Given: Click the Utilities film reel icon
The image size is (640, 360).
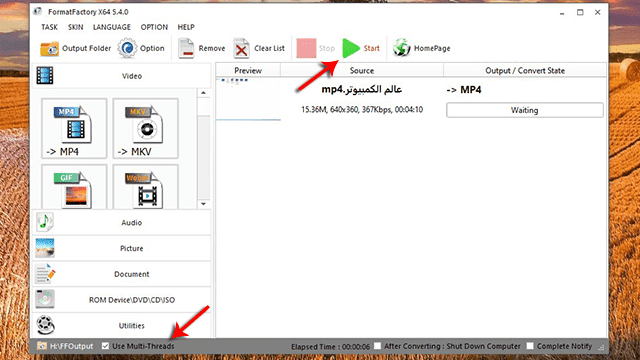Looking at the screenshot, I should 45,325.
